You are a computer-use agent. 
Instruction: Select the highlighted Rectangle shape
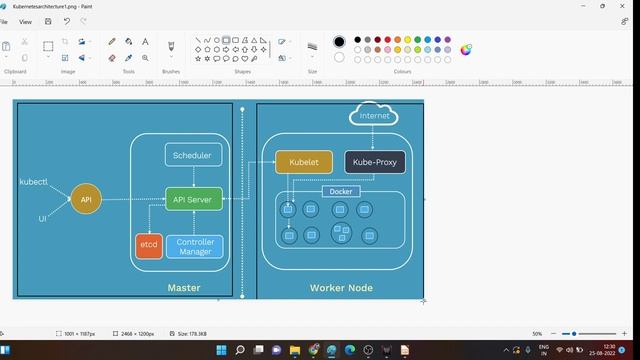226,40
